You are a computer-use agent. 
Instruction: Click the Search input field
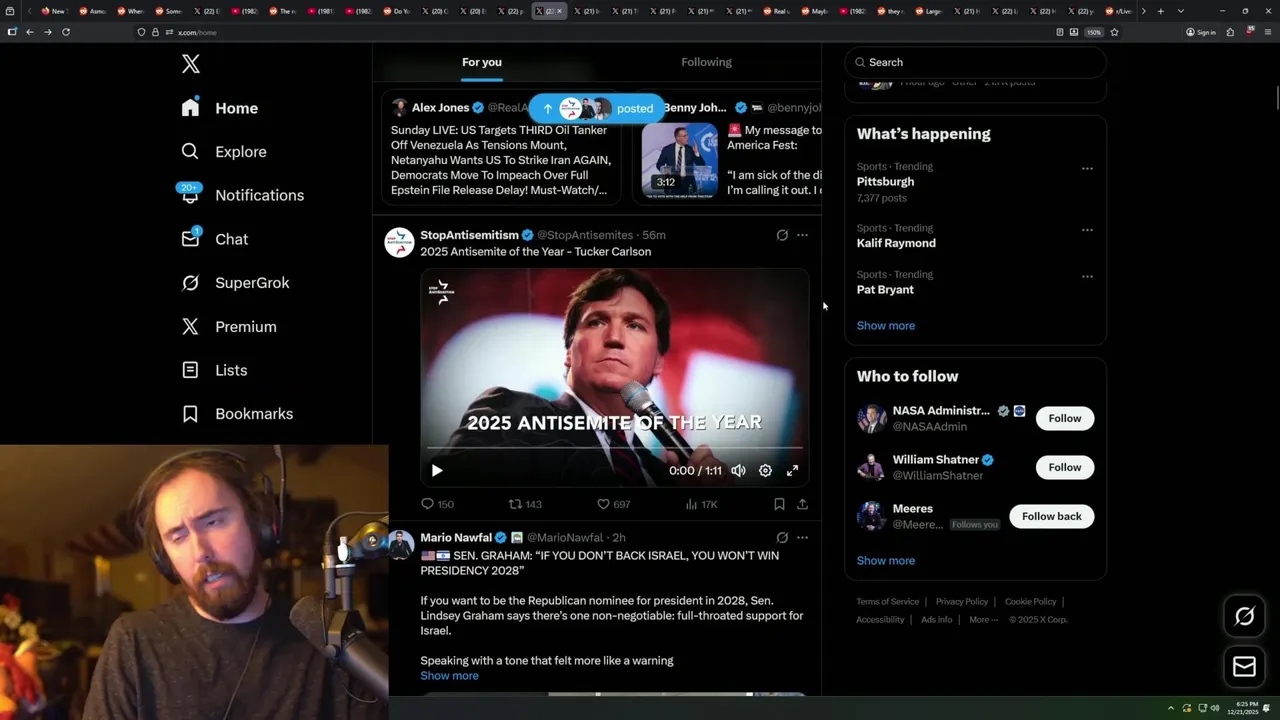point(975,62)
